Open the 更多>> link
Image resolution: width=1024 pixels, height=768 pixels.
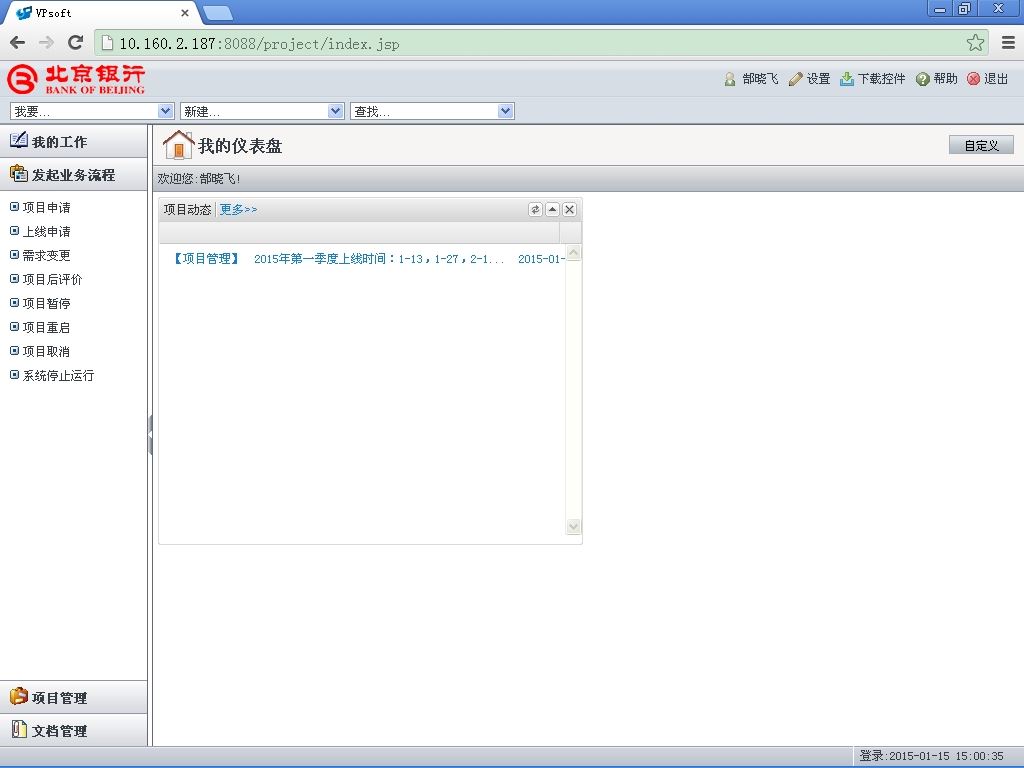[x=238, y=210]
